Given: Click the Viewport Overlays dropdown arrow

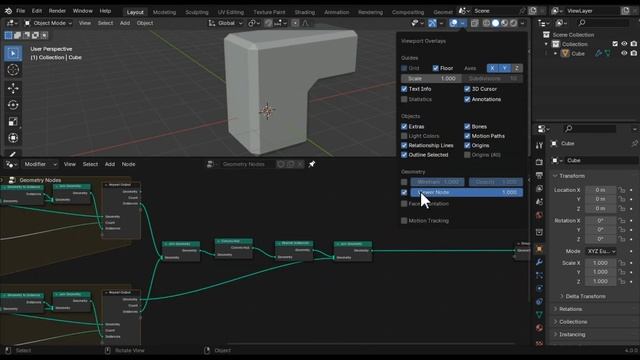Looking at the screenshot, I should 462,23.
